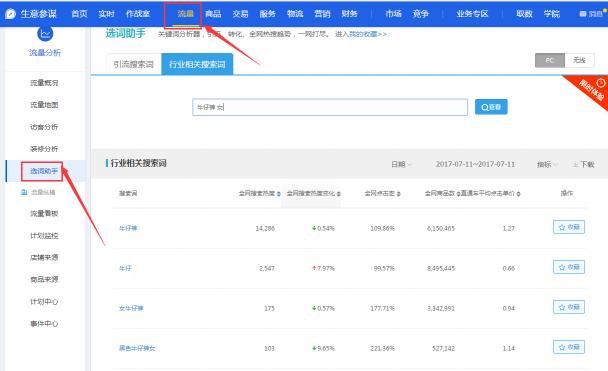Focus the keyword search input field

point(330,107)
